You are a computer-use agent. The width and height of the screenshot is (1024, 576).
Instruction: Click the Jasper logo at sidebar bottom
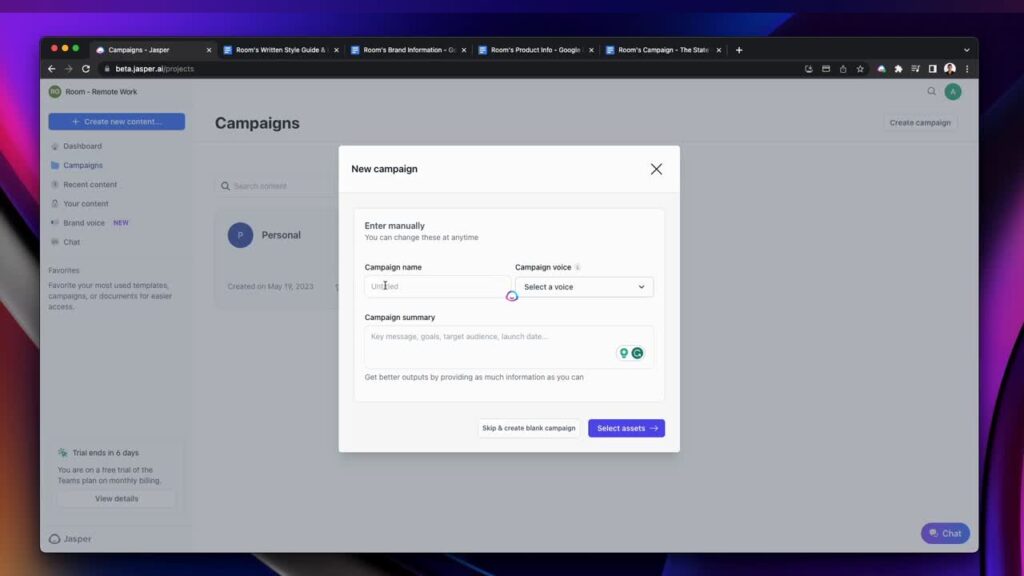click(x=70, y=539)
